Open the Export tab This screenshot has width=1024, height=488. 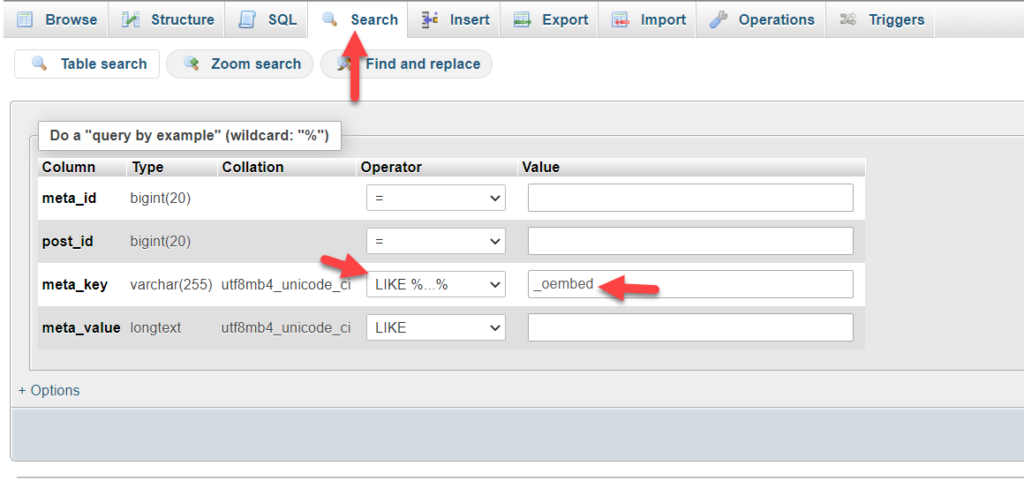(550, 20)
